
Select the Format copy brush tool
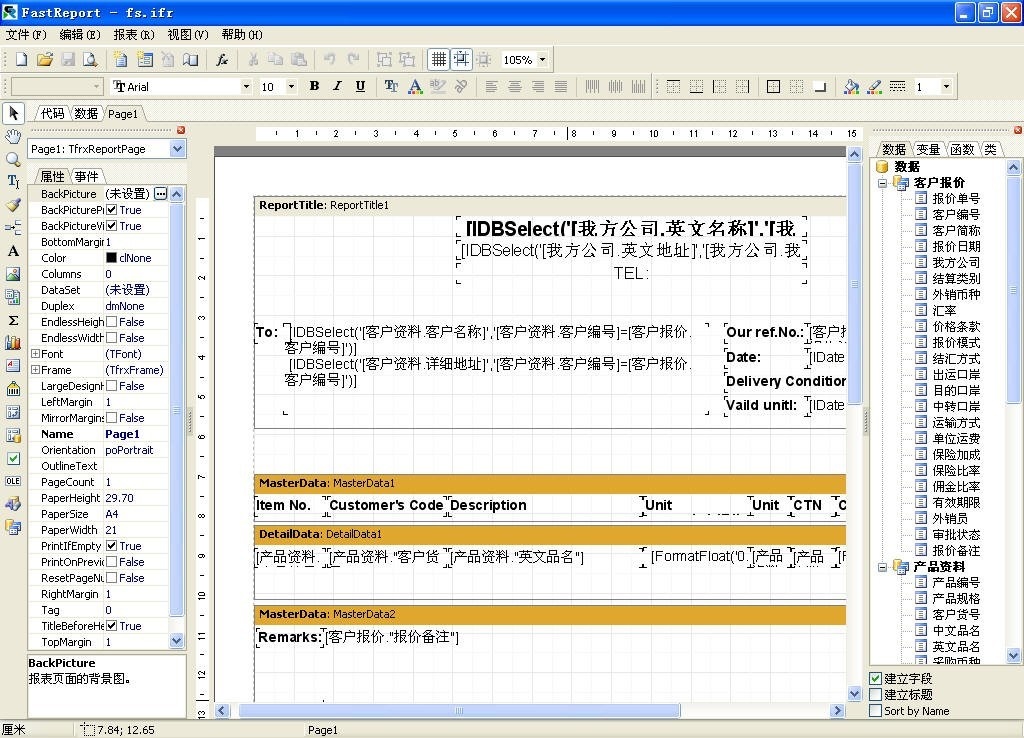pos(13,204)
